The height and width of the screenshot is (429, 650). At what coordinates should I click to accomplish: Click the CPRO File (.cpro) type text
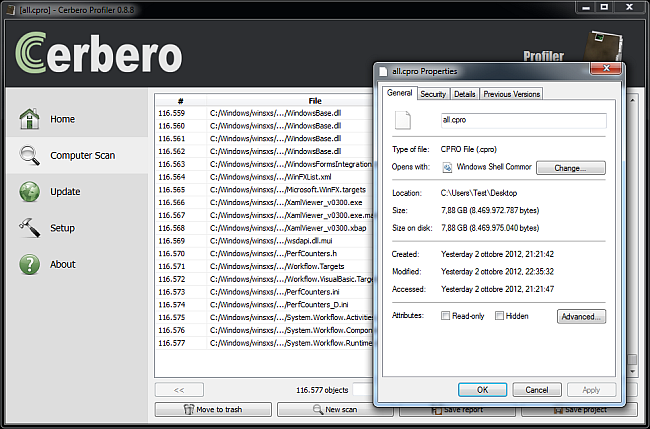(x=468, y=149)
